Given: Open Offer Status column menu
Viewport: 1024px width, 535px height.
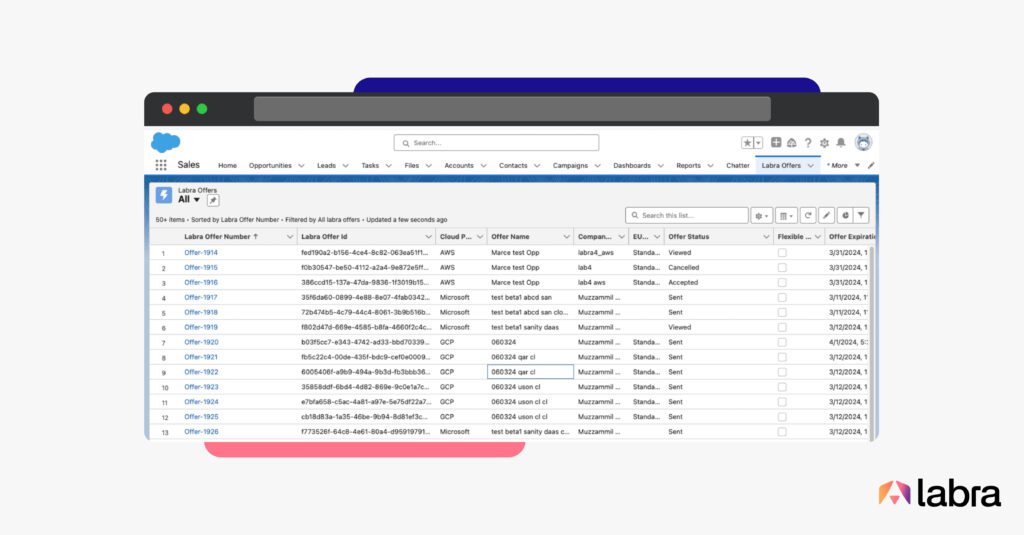Looking at the screenshot, I should (766, 237).
